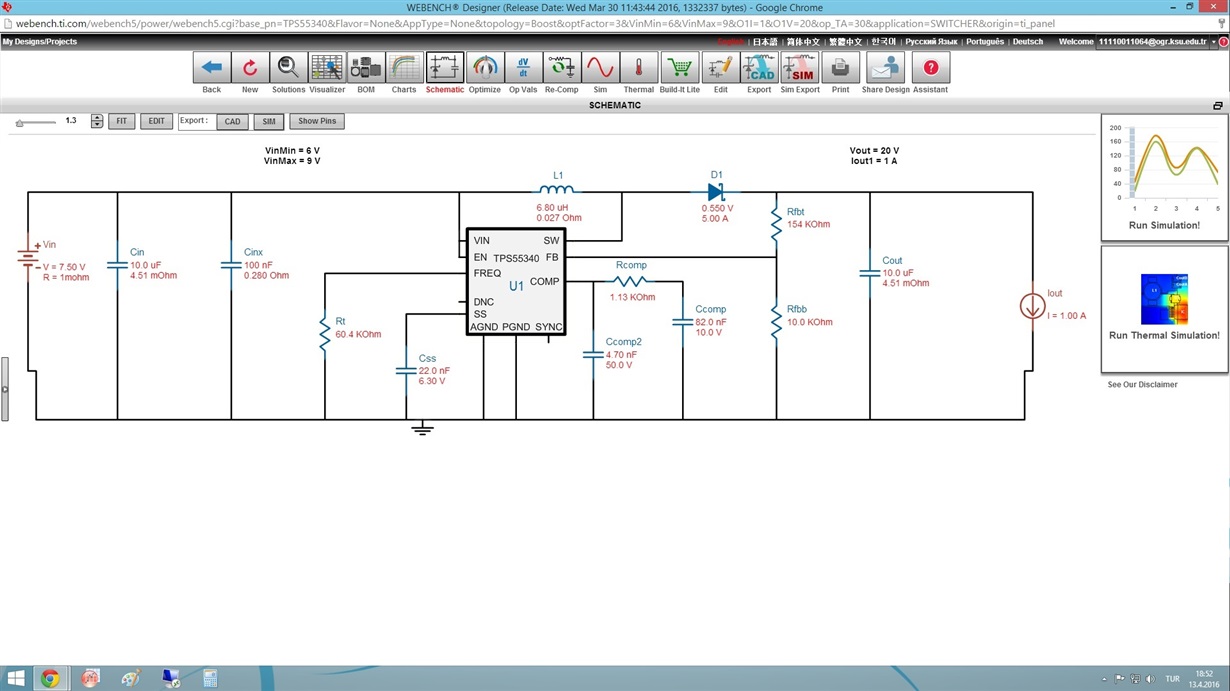The image size is (1230, 691).
Task: Select diode D1 on schematic
Action: coord(716,192)
